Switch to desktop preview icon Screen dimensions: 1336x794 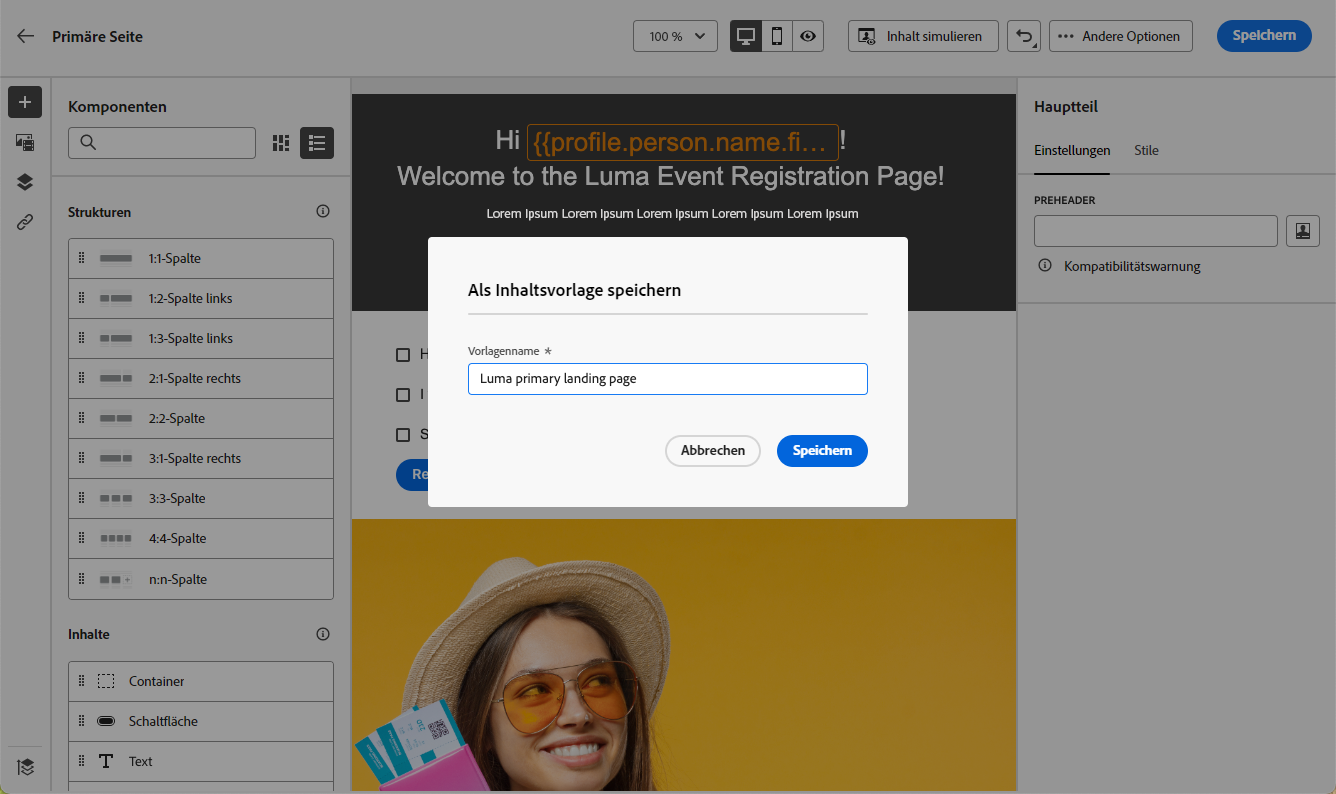pyautogui.click(x=746, y=36)
